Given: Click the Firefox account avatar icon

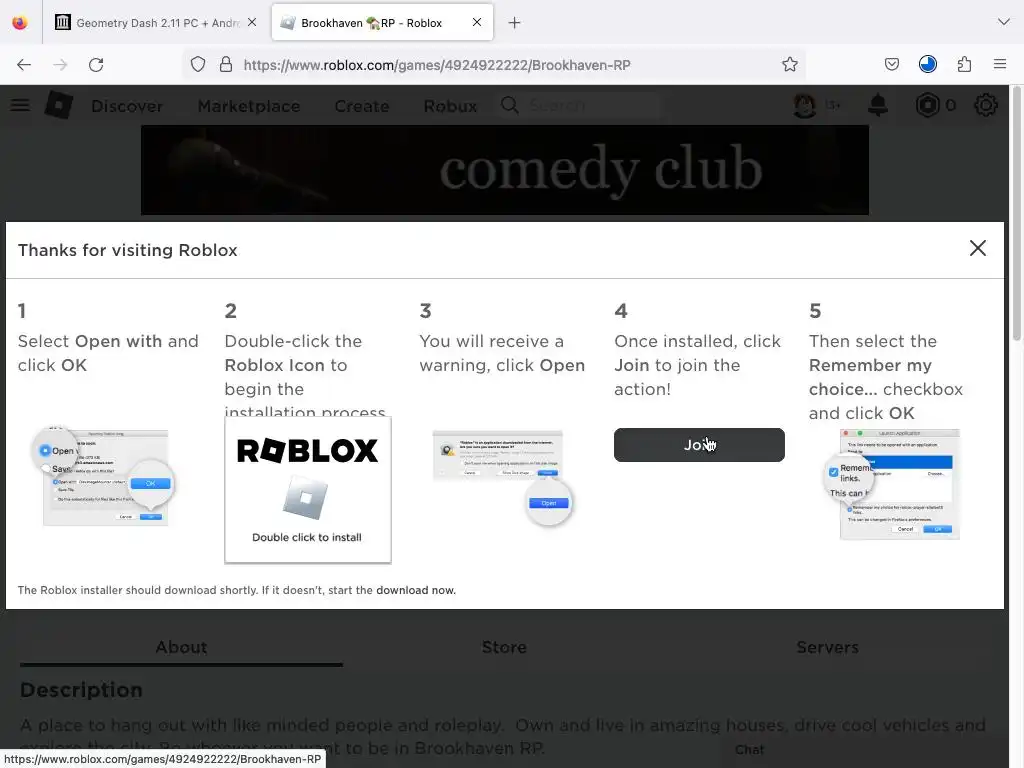Looking at the screenshot, I should click(927, 64).
